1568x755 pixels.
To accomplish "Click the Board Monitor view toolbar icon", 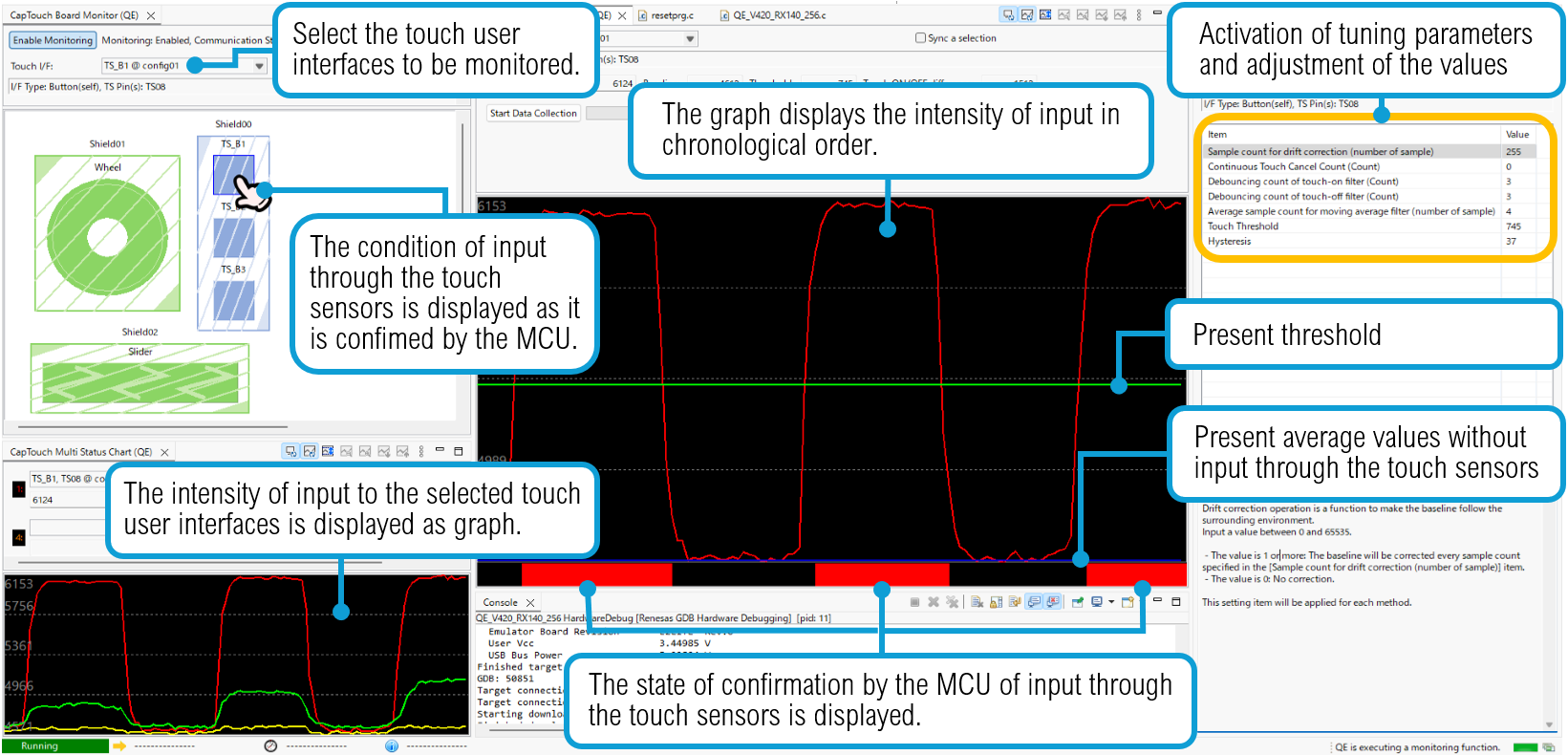I will pos(1008,15).
